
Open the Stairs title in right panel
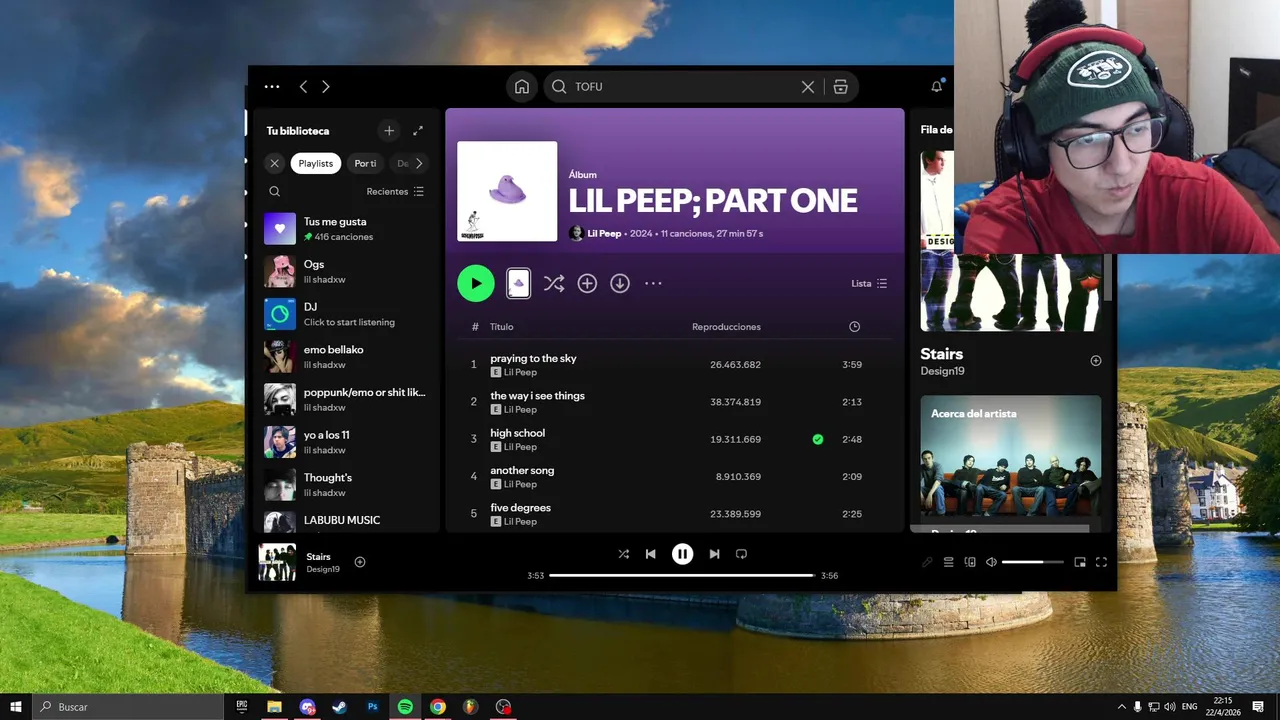click(x=942, y=354)
